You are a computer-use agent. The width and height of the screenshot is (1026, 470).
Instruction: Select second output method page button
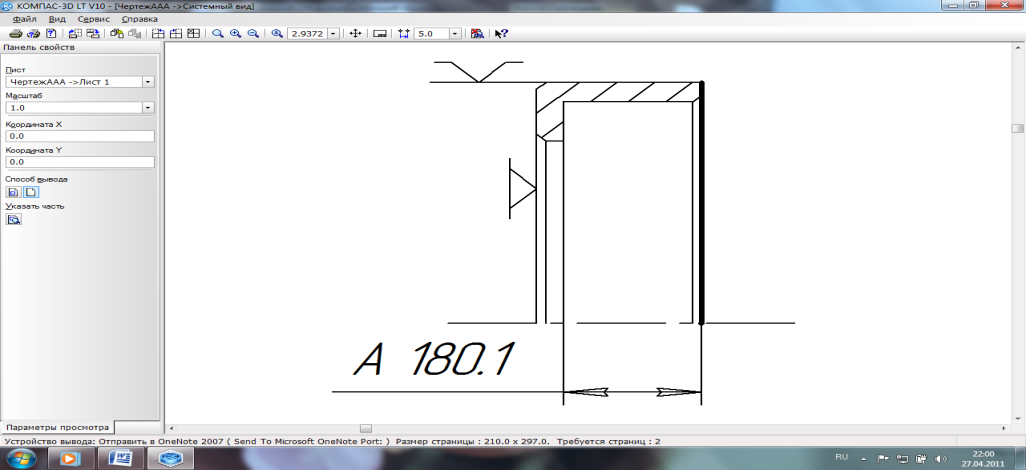[x=31, y=192]
